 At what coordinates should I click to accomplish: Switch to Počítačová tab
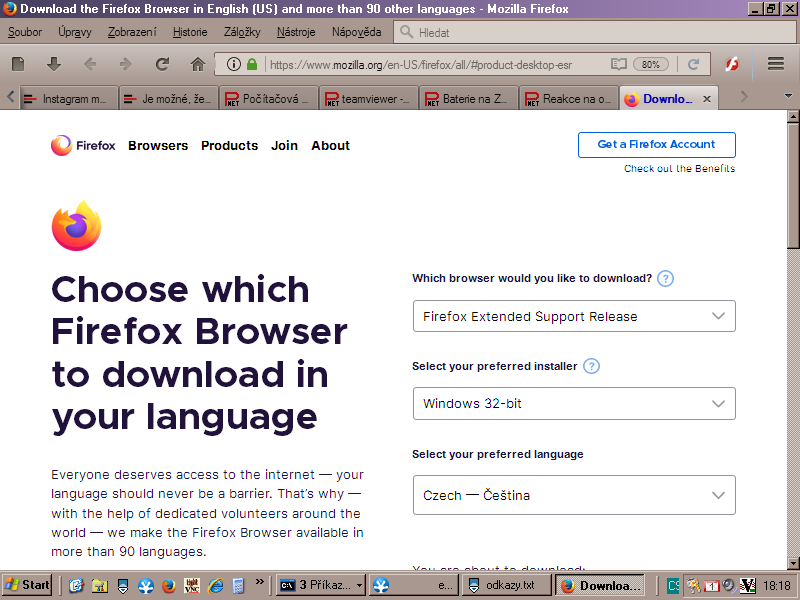point(269,98)
